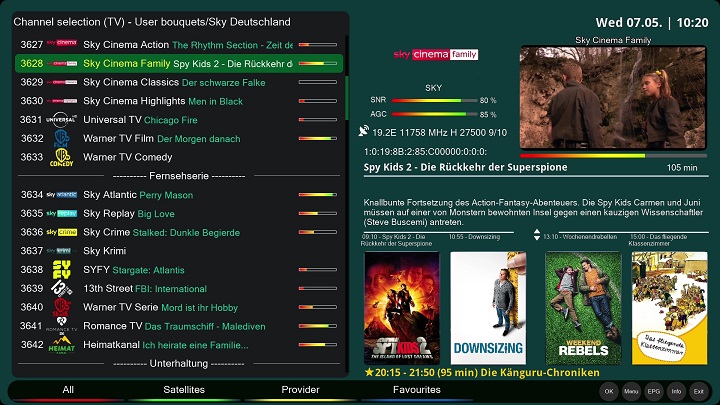Select Sky Replay Big Love row
Image resolution: width=720 pixels, height=405 pixels.
pos(179,214)
